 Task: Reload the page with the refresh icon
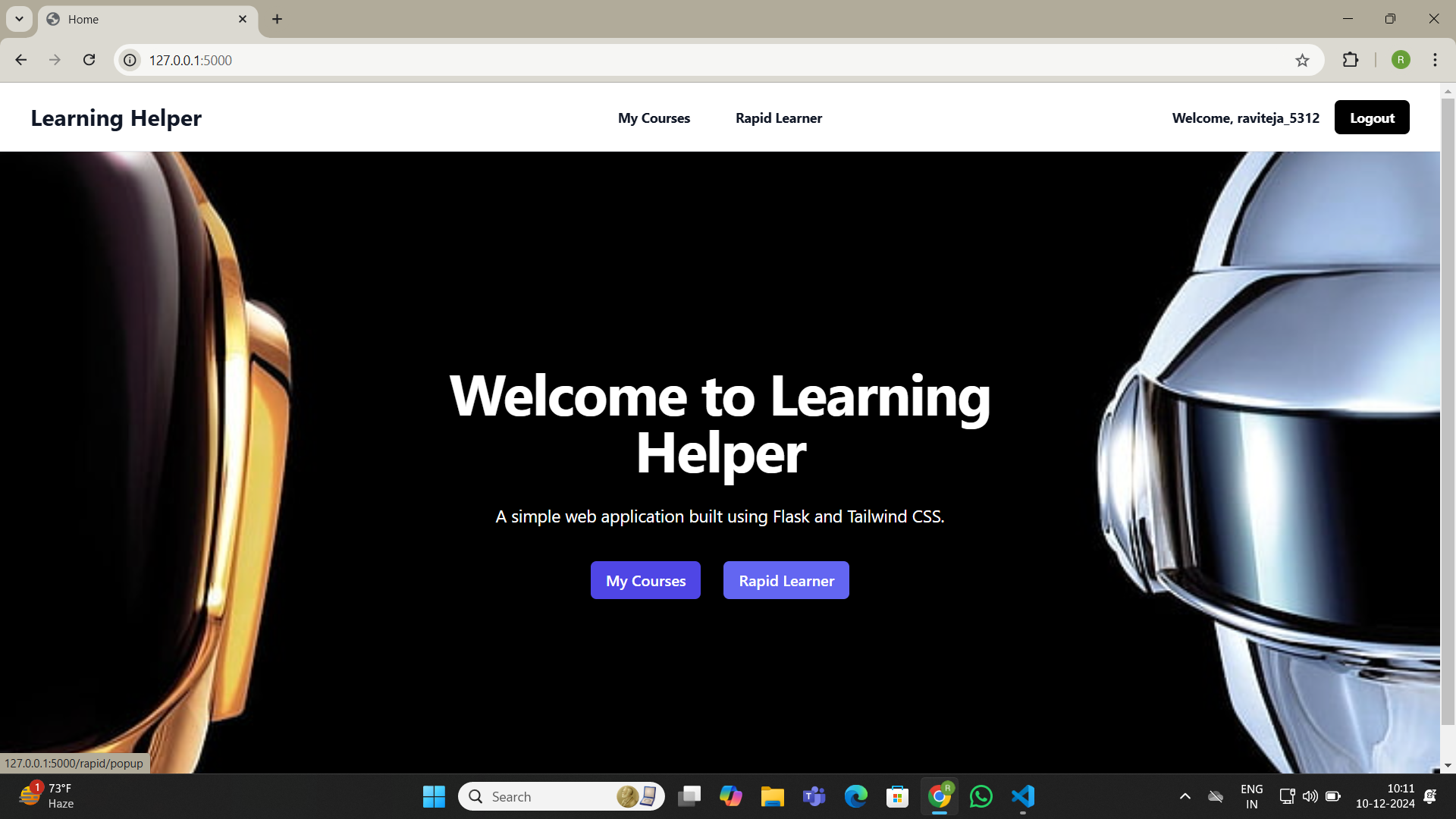coord(89,60)
